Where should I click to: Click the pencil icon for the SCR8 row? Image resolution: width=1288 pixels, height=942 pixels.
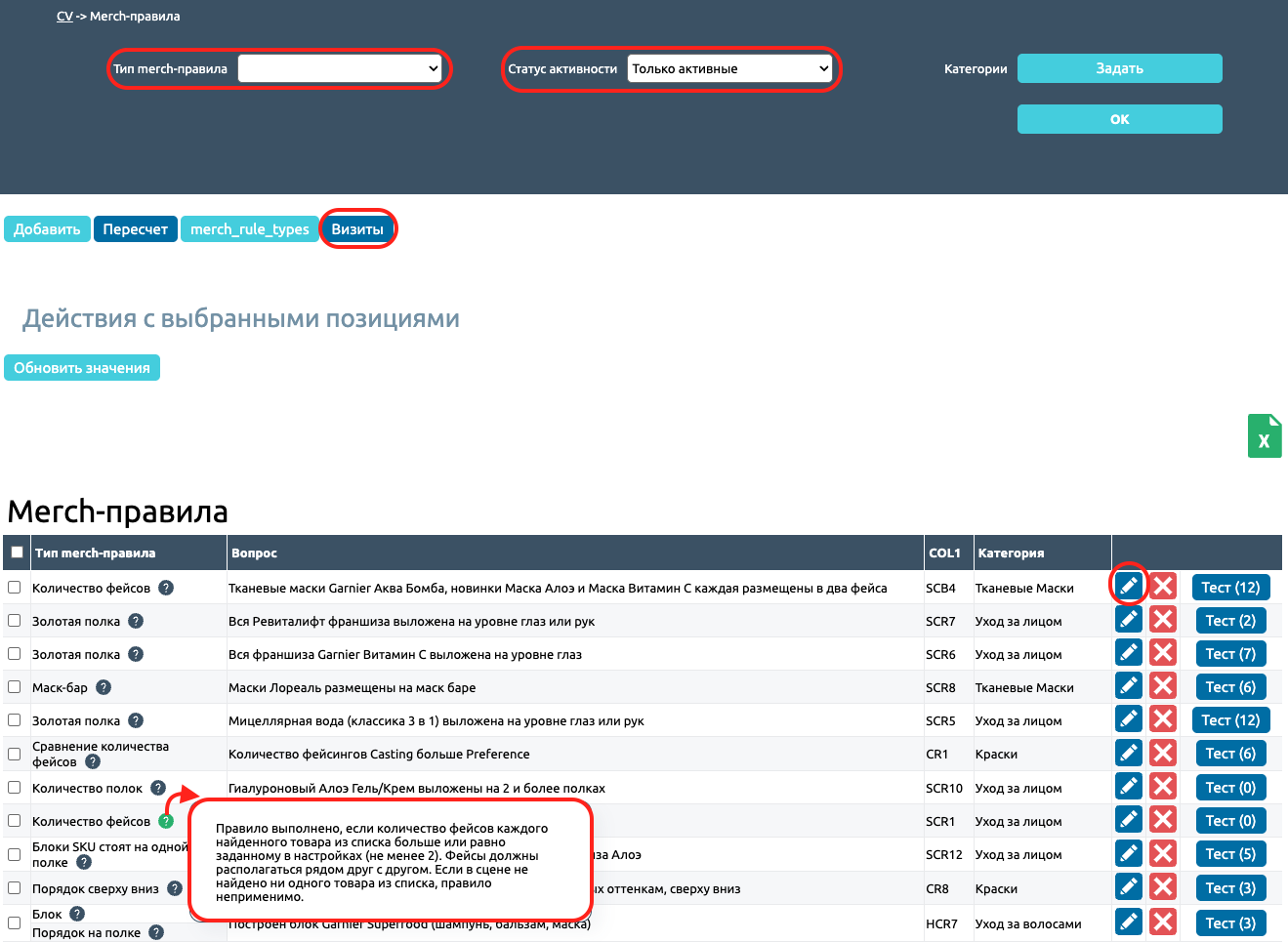pos(1129,686)
